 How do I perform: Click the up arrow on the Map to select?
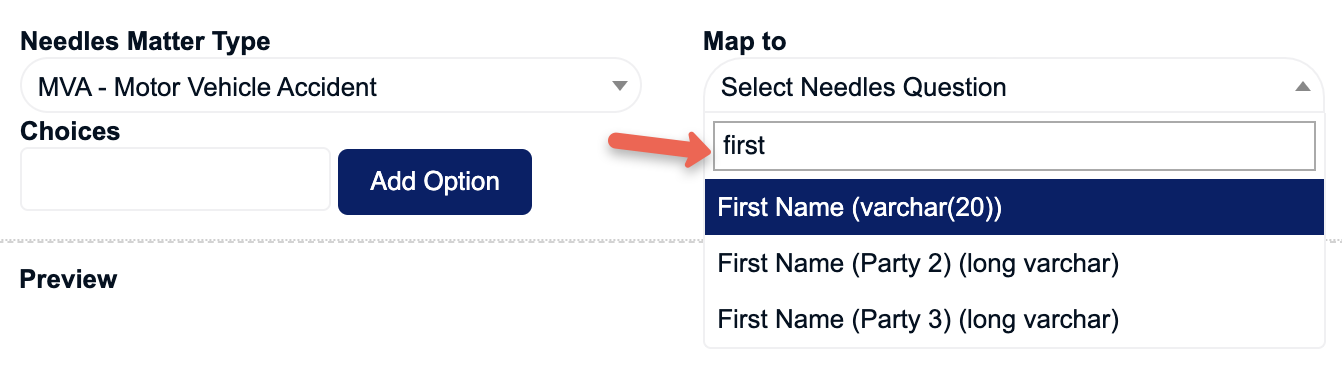click(x=1302, y=87)
